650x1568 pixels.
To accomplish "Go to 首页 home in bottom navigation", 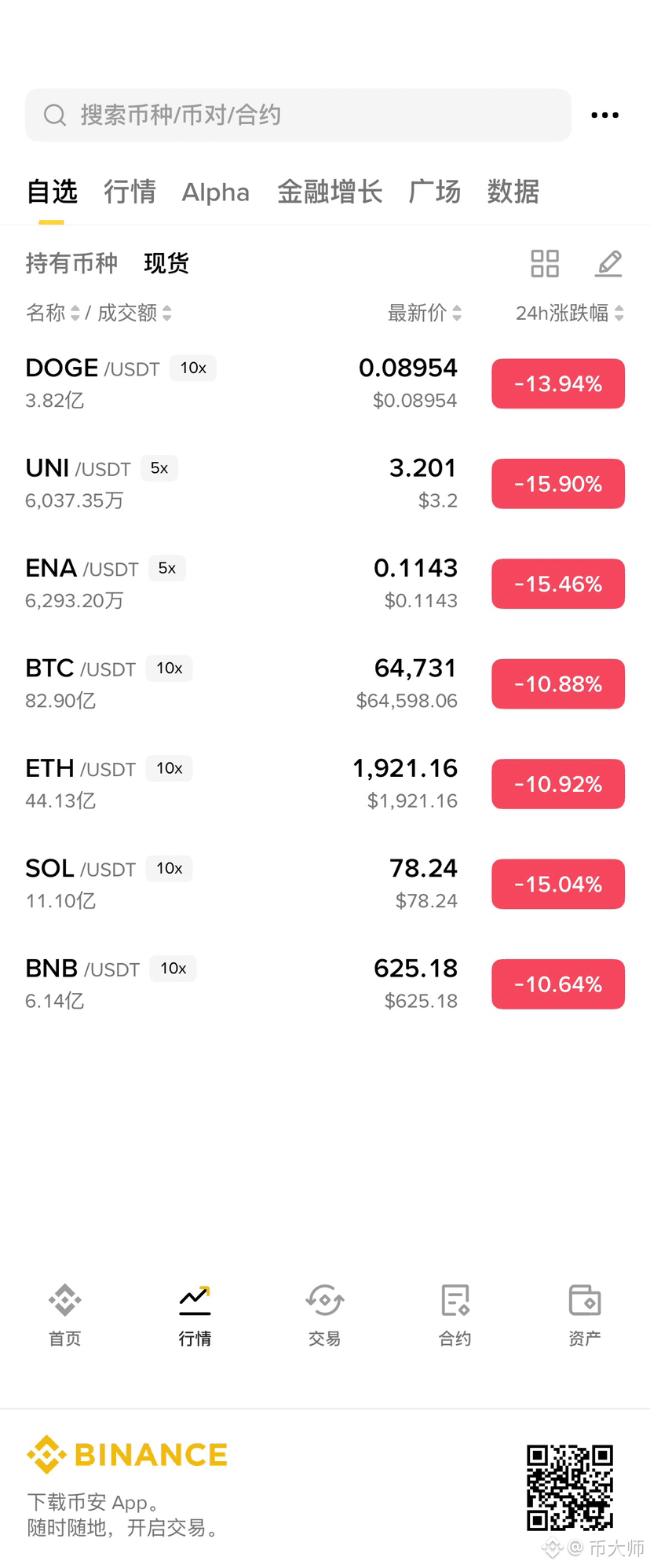I will pyautogui.click(x=65, y=1315).
